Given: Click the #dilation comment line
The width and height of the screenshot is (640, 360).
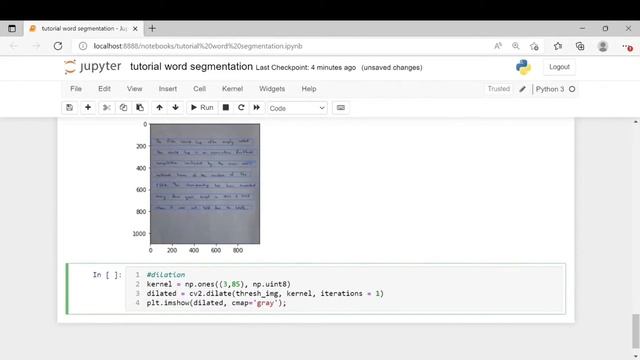Looking at the screenshot, I should click(x=166, y=275).
